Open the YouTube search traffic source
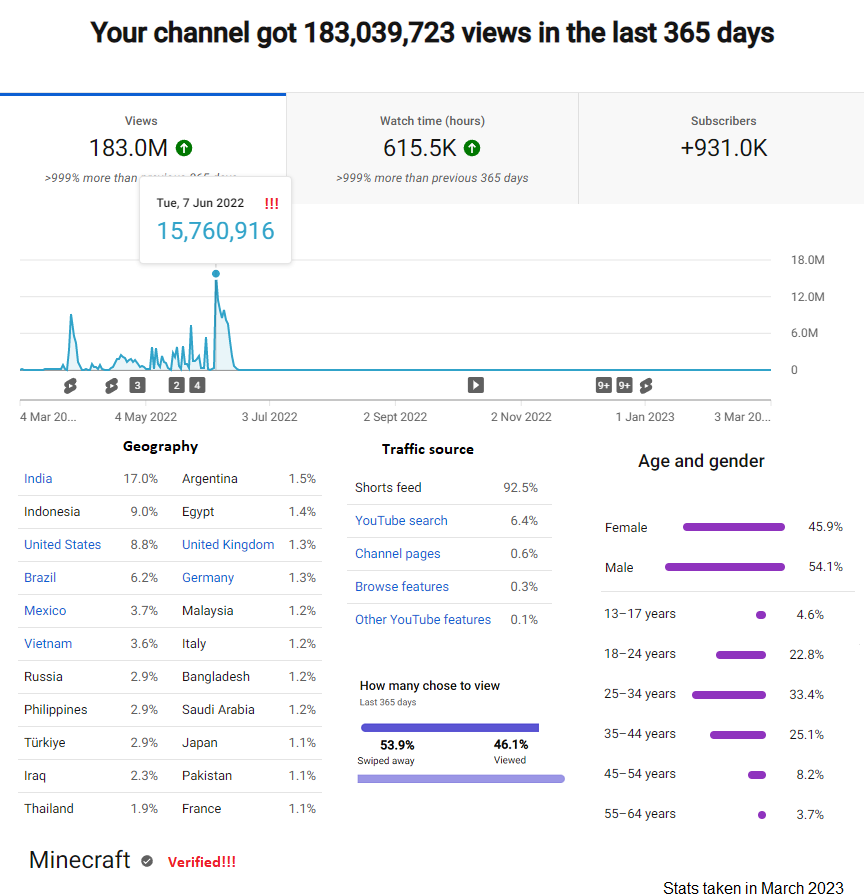The image size is (864, 896). tap(401, 521)
